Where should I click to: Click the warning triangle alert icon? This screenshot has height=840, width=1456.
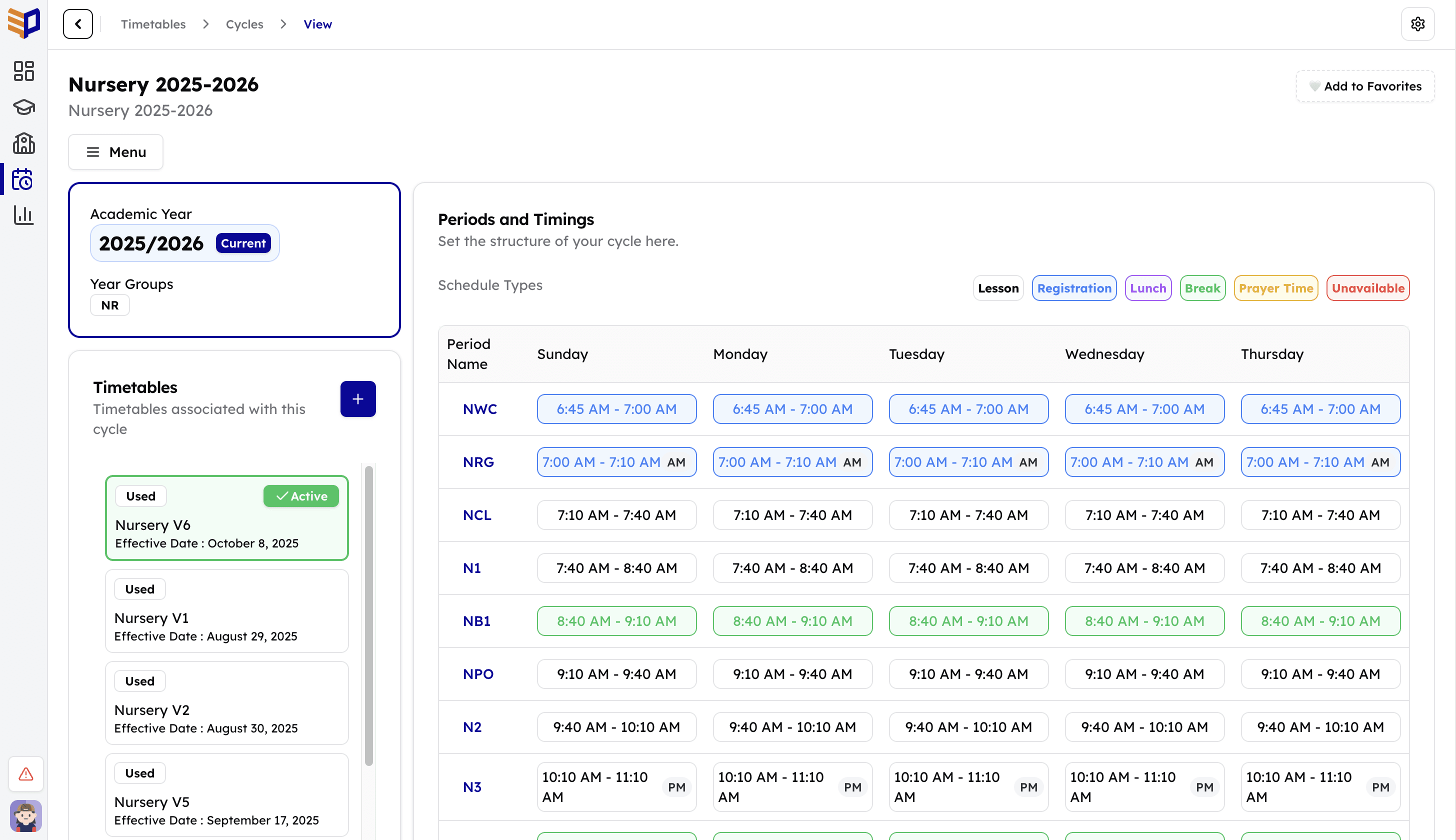pos(26,773)
